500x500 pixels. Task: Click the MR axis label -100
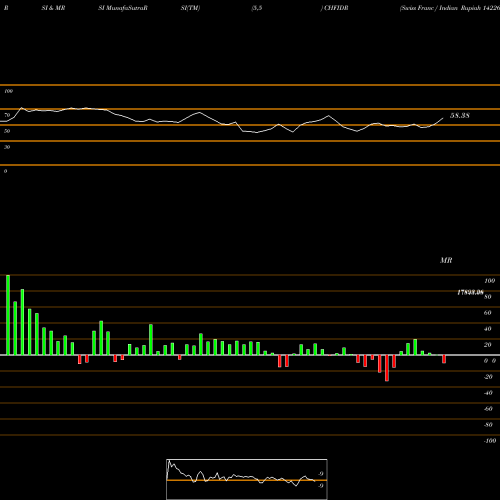[x=490, y=441]
